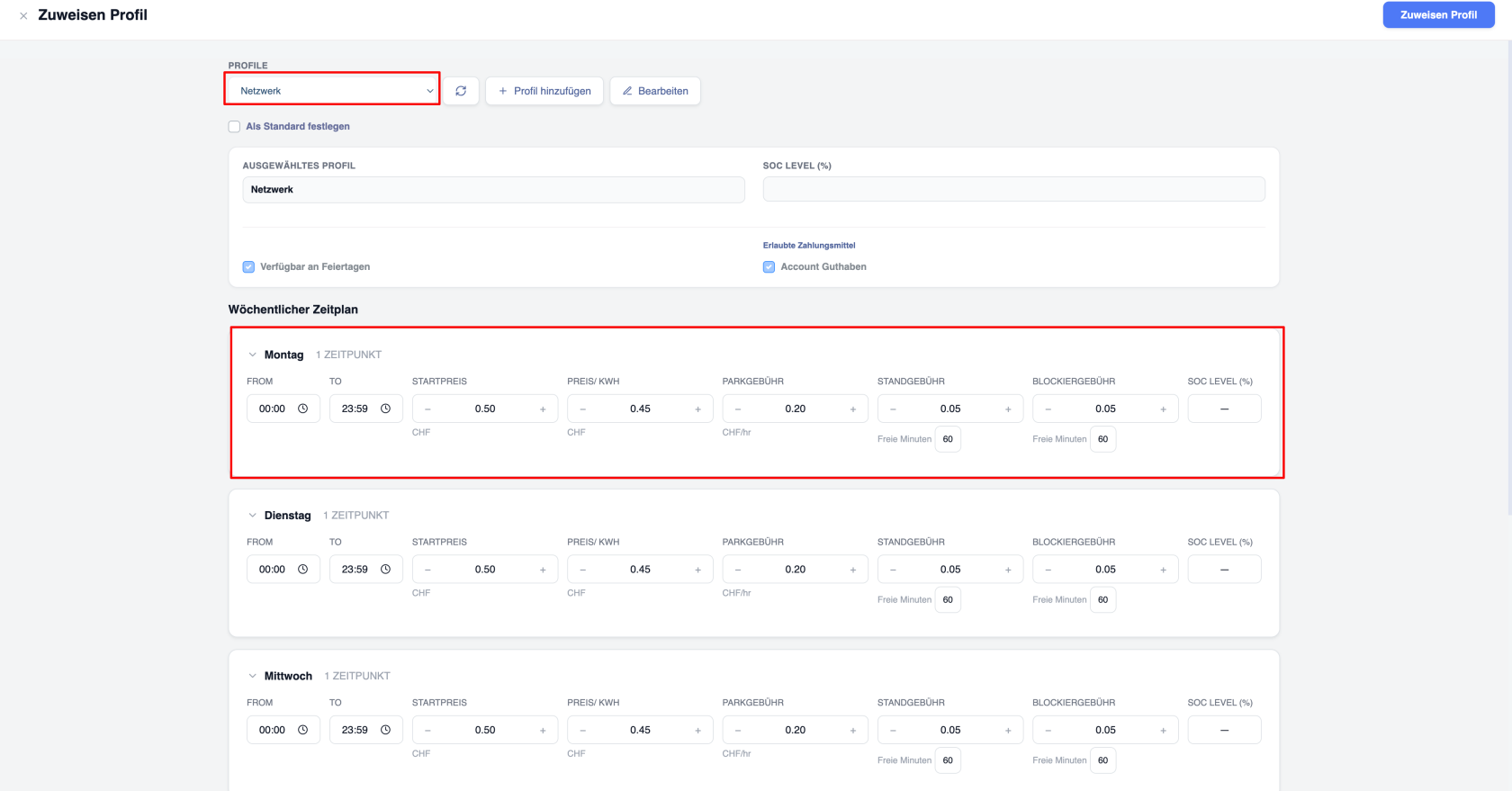Decrease Montag Preis/kWh with minus icon

583,409
